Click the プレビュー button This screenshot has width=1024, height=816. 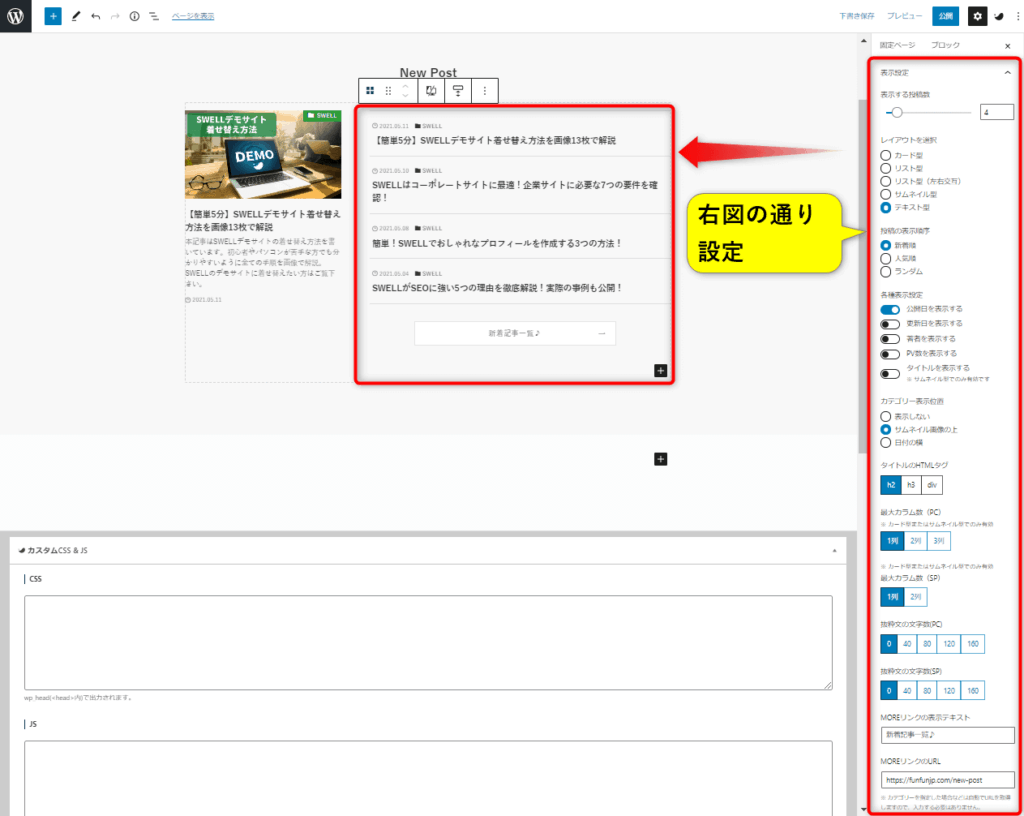click(x=904, y=16)
